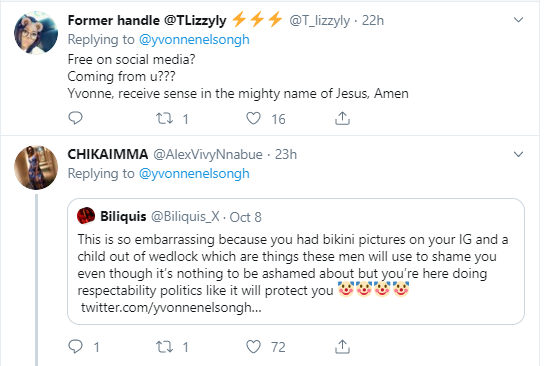Open the twitter.com/yvonnenelsongh… link

(x=171, y=308)
